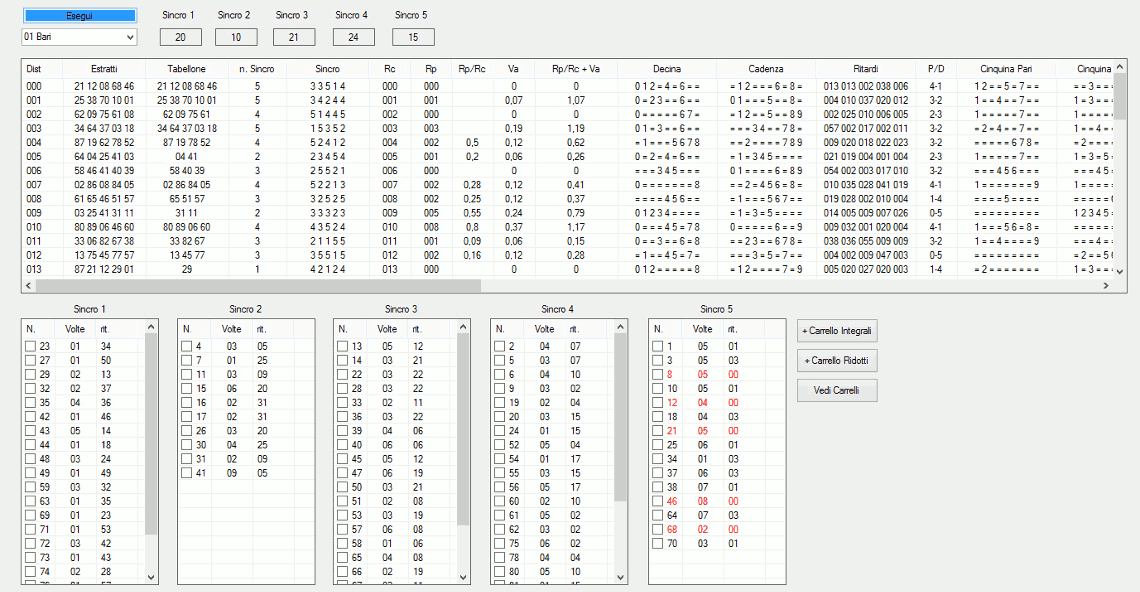
Task: Click the Decina column header
Action: tap(667, 69)
